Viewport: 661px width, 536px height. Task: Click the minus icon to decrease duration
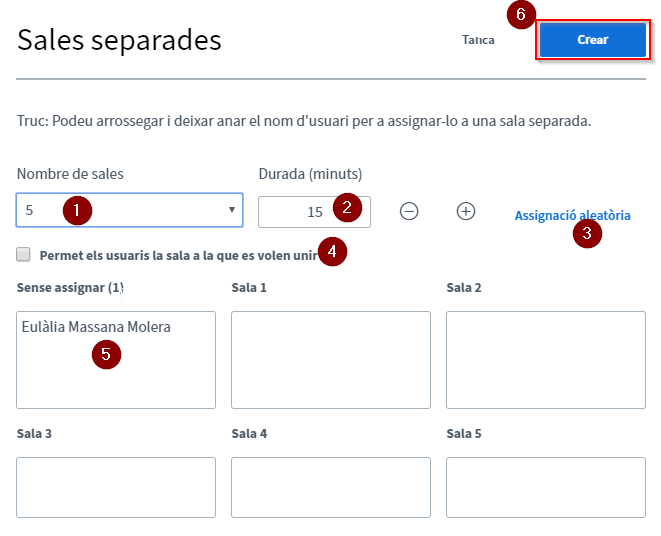coord(408,211)
